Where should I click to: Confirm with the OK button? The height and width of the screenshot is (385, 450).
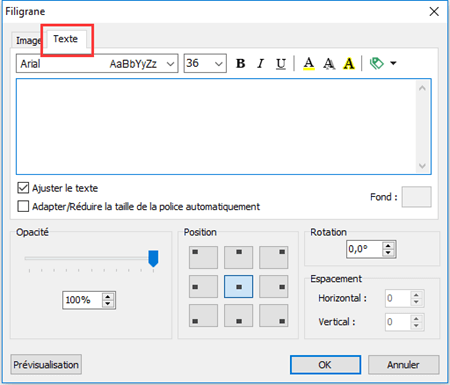pyautogui.click(x=325, y=365)
